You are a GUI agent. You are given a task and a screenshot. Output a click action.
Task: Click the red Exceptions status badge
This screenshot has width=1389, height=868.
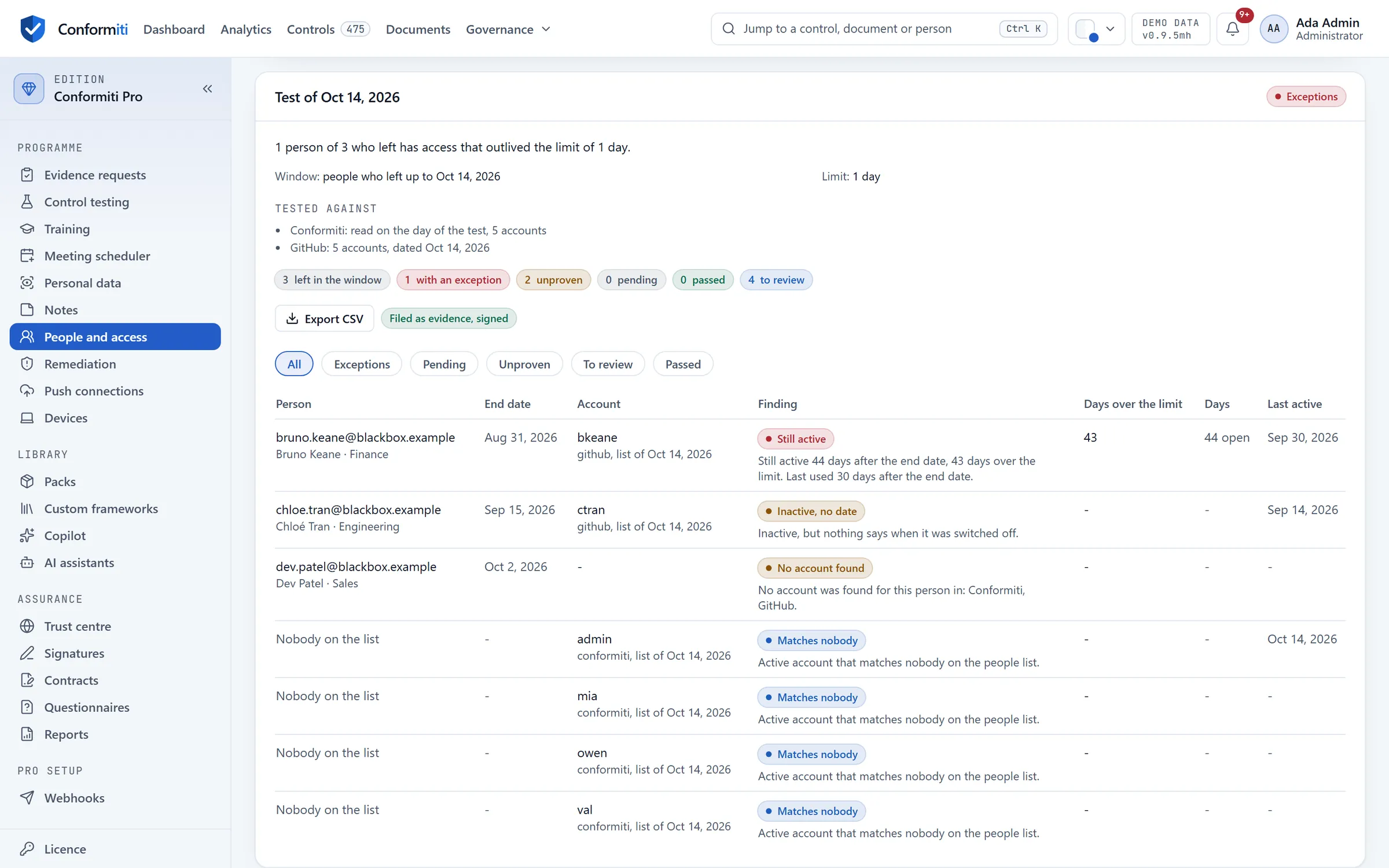click(1306, 97)
